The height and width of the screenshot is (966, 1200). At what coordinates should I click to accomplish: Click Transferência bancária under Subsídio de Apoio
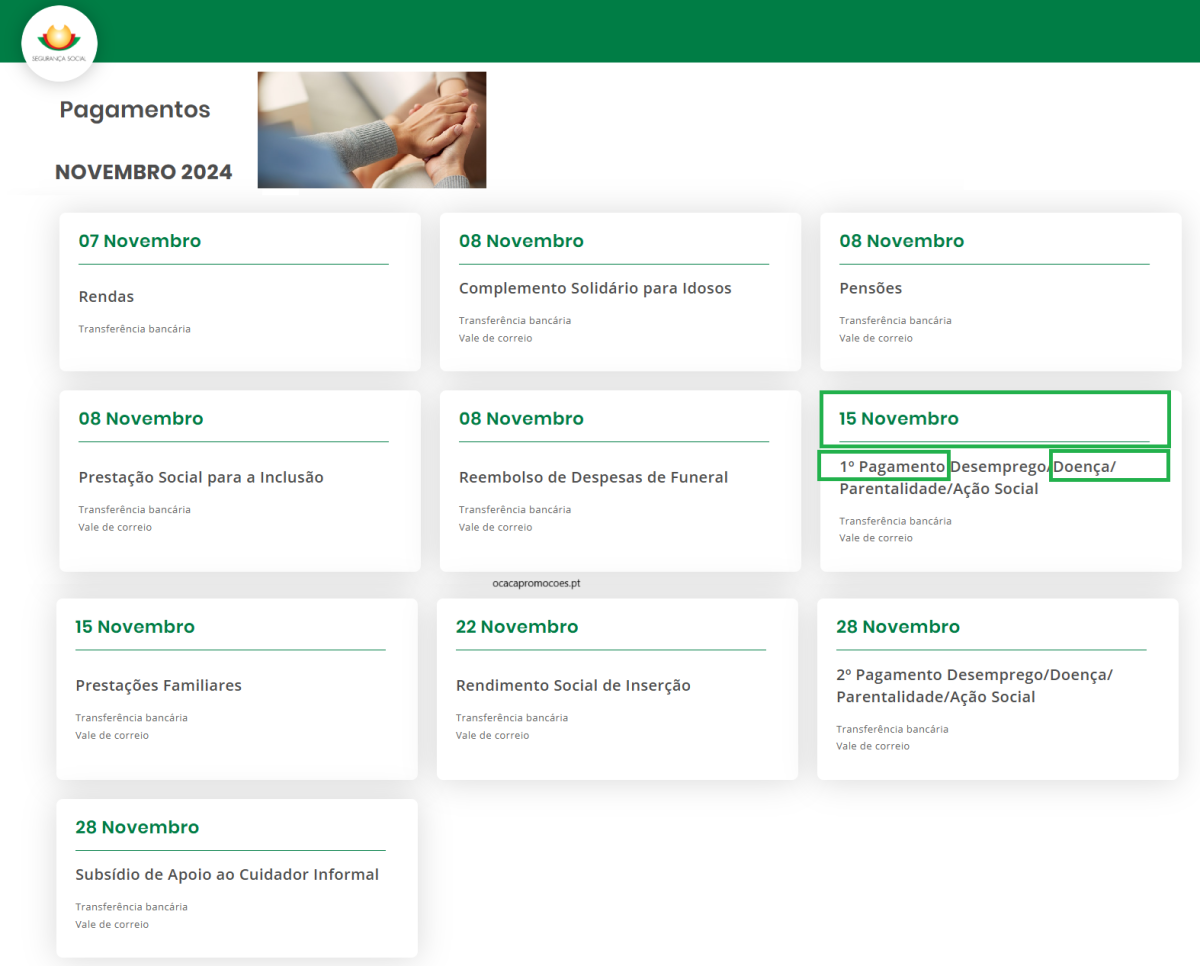132,907
